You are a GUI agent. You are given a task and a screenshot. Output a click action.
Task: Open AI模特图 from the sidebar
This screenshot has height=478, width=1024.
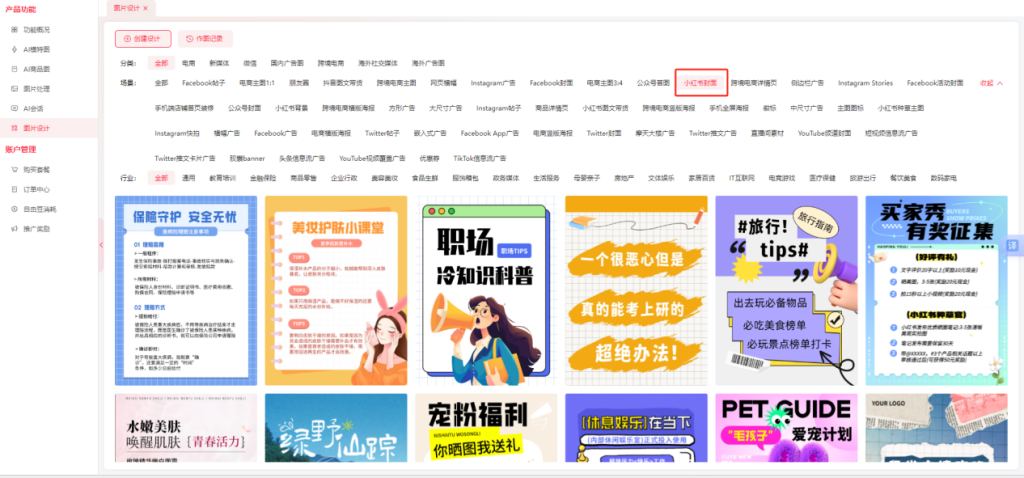(x=37, y=48)
